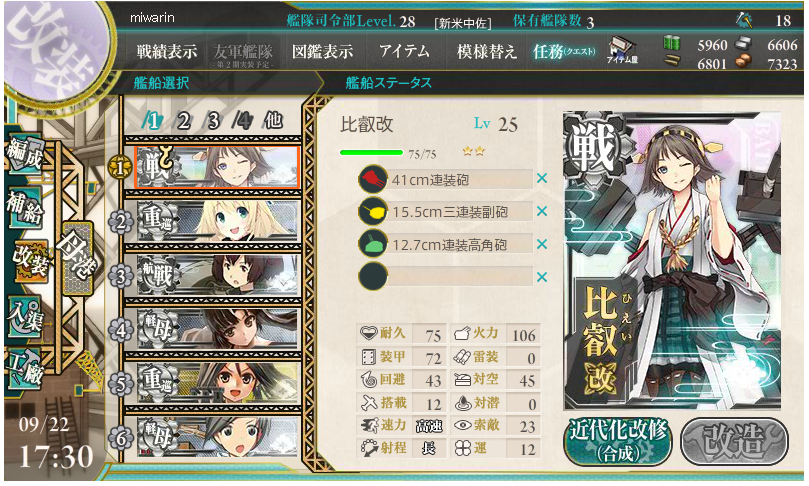Open the 入渠 docking repair icon

point(24,316)
